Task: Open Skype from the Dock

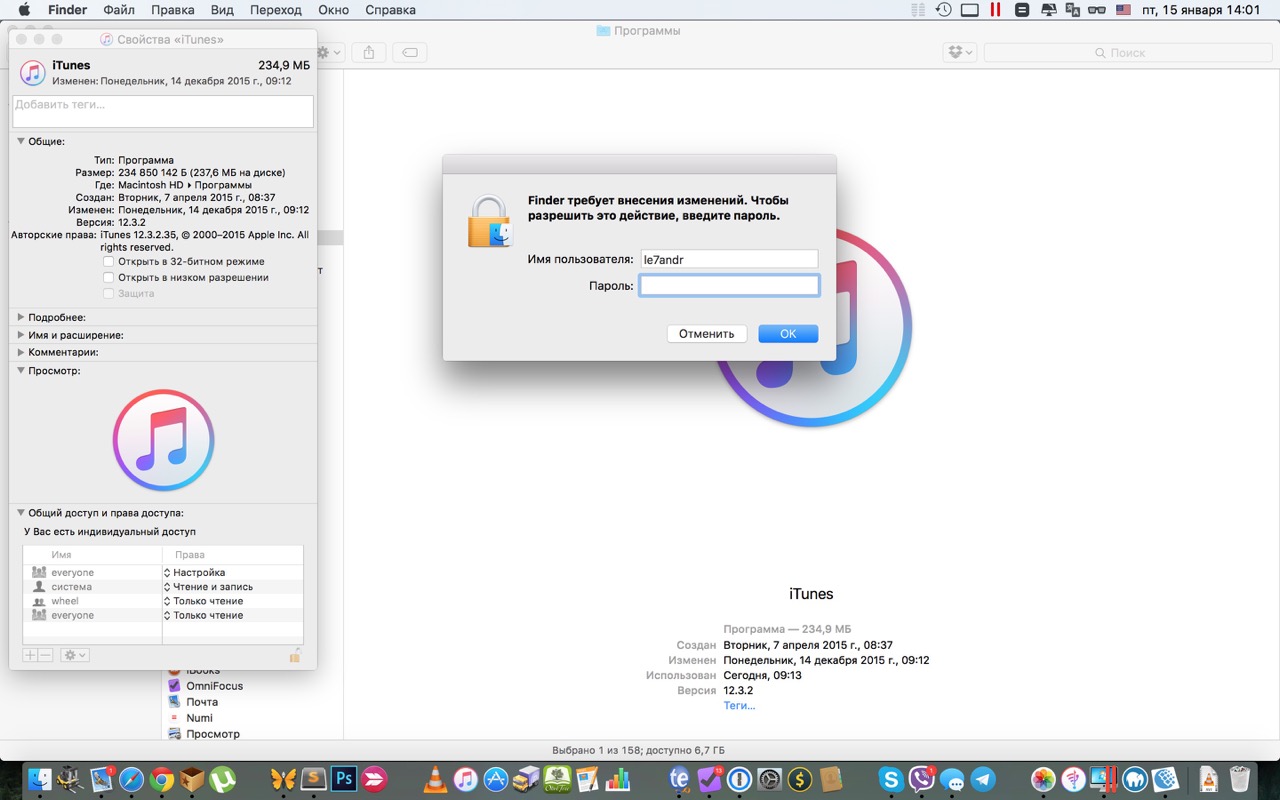Action: click(891, 779)
